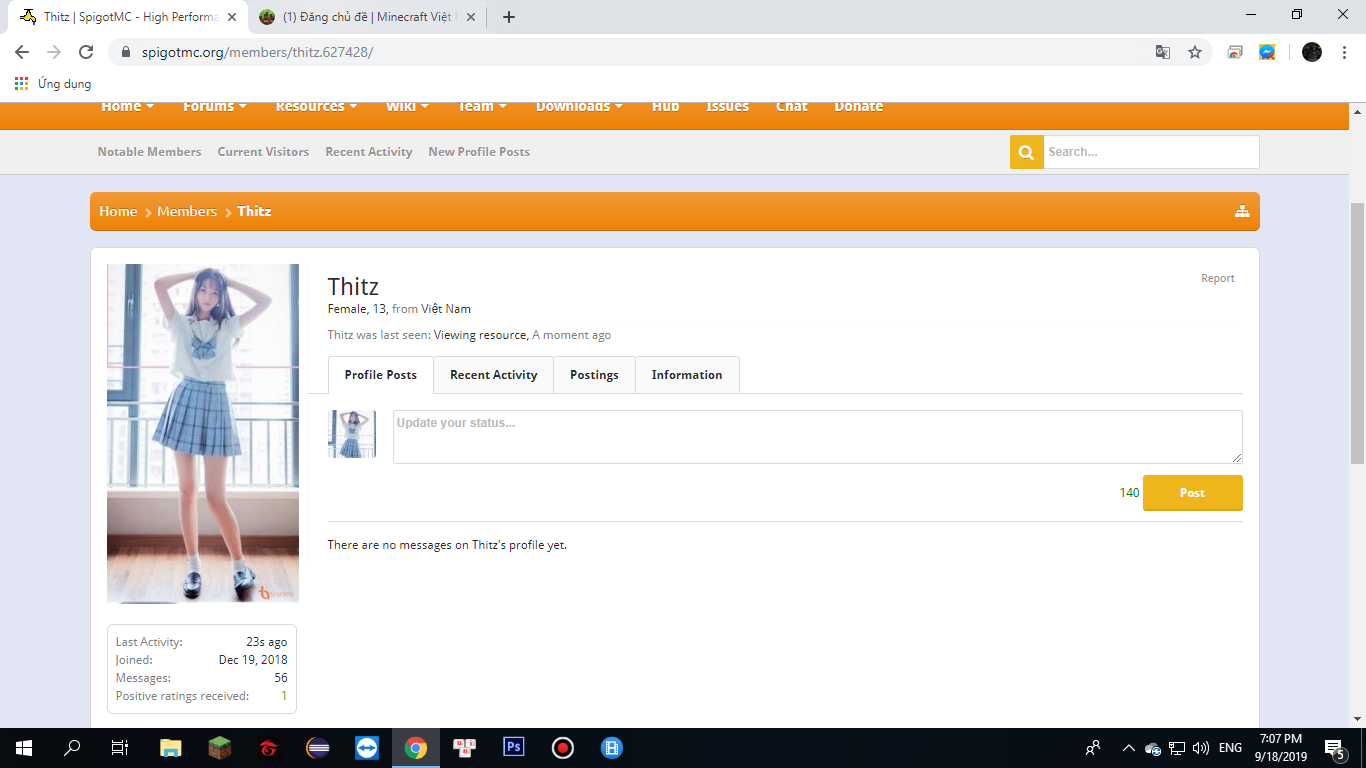Click the Việt Nam location link
Screen dimensions: 1366x768
click(x=446, y=309)
